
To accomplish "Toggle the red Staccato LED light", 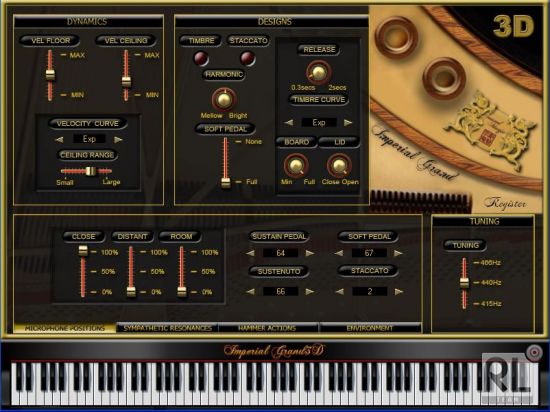I will click(247, 58).
